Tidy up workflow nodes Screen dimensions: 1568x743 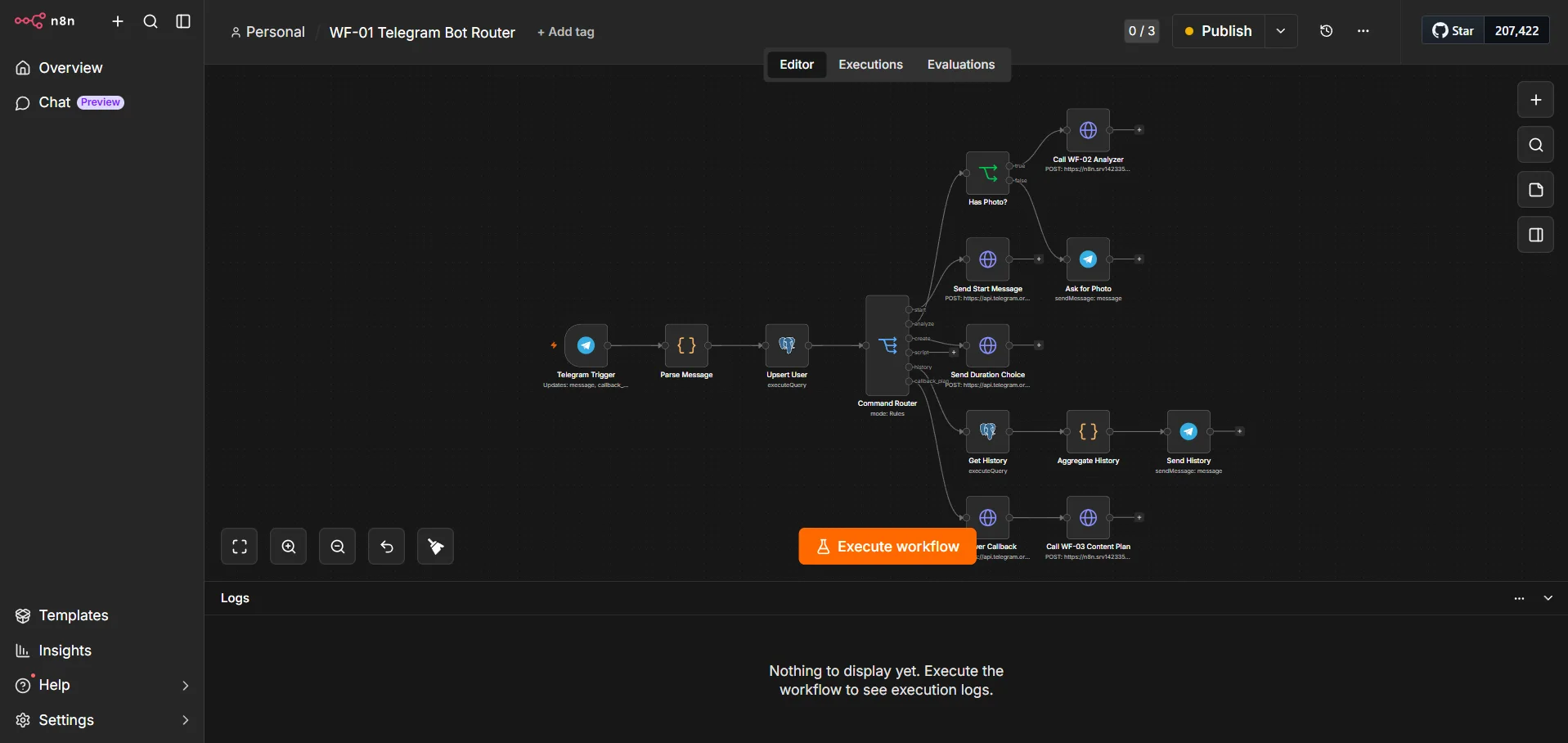[435, 547]
